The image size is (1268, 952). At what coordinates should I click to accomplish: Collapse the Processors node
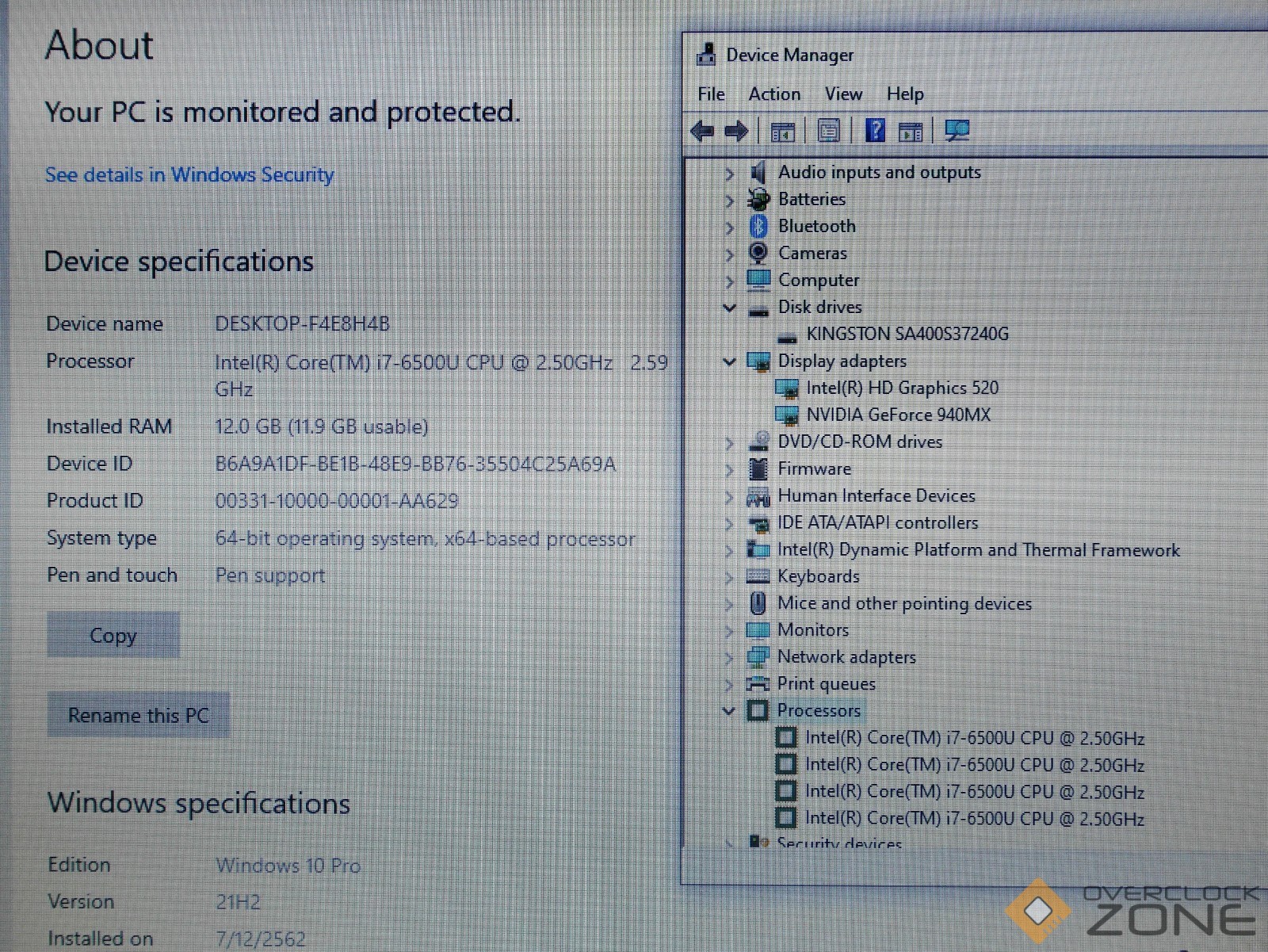pos(729,710)
